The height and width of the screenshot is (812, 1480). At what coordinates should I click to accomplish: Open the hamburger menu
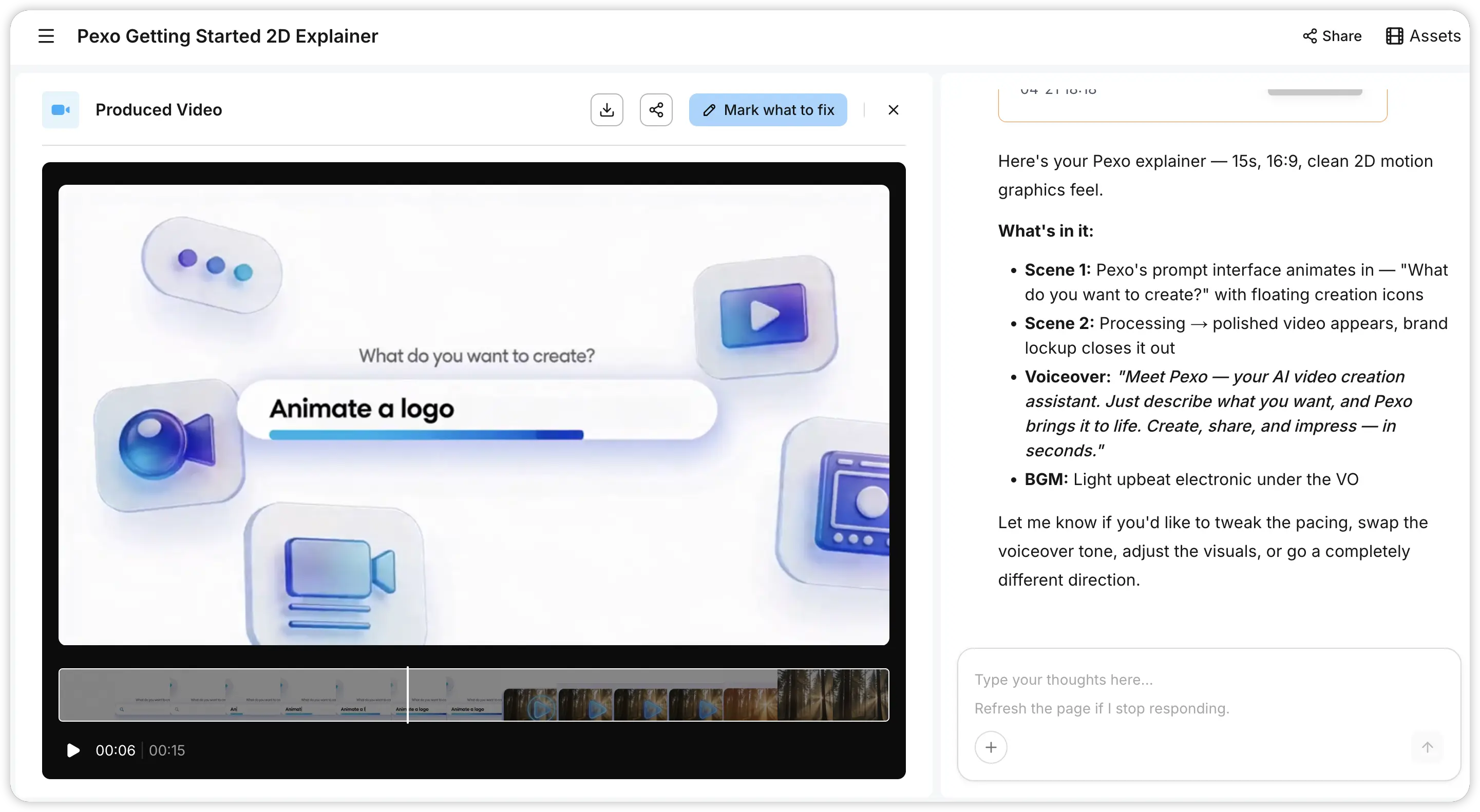click(x=46, y=36)
